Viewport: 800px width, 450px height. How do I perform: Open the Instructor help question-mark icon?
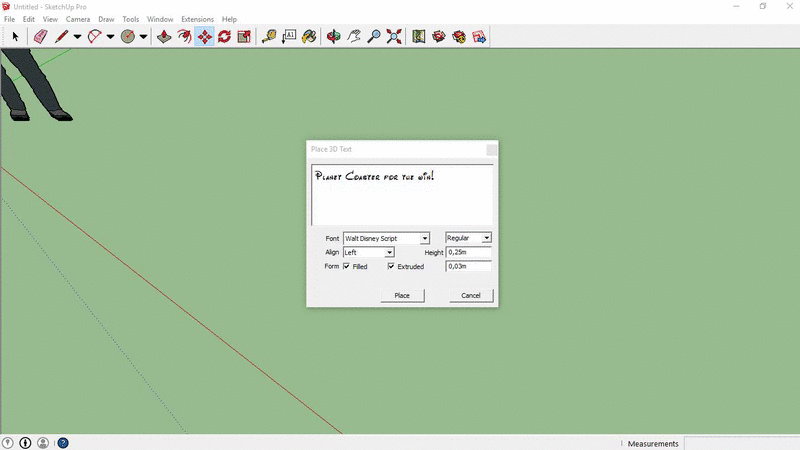(x=63, y=443)
